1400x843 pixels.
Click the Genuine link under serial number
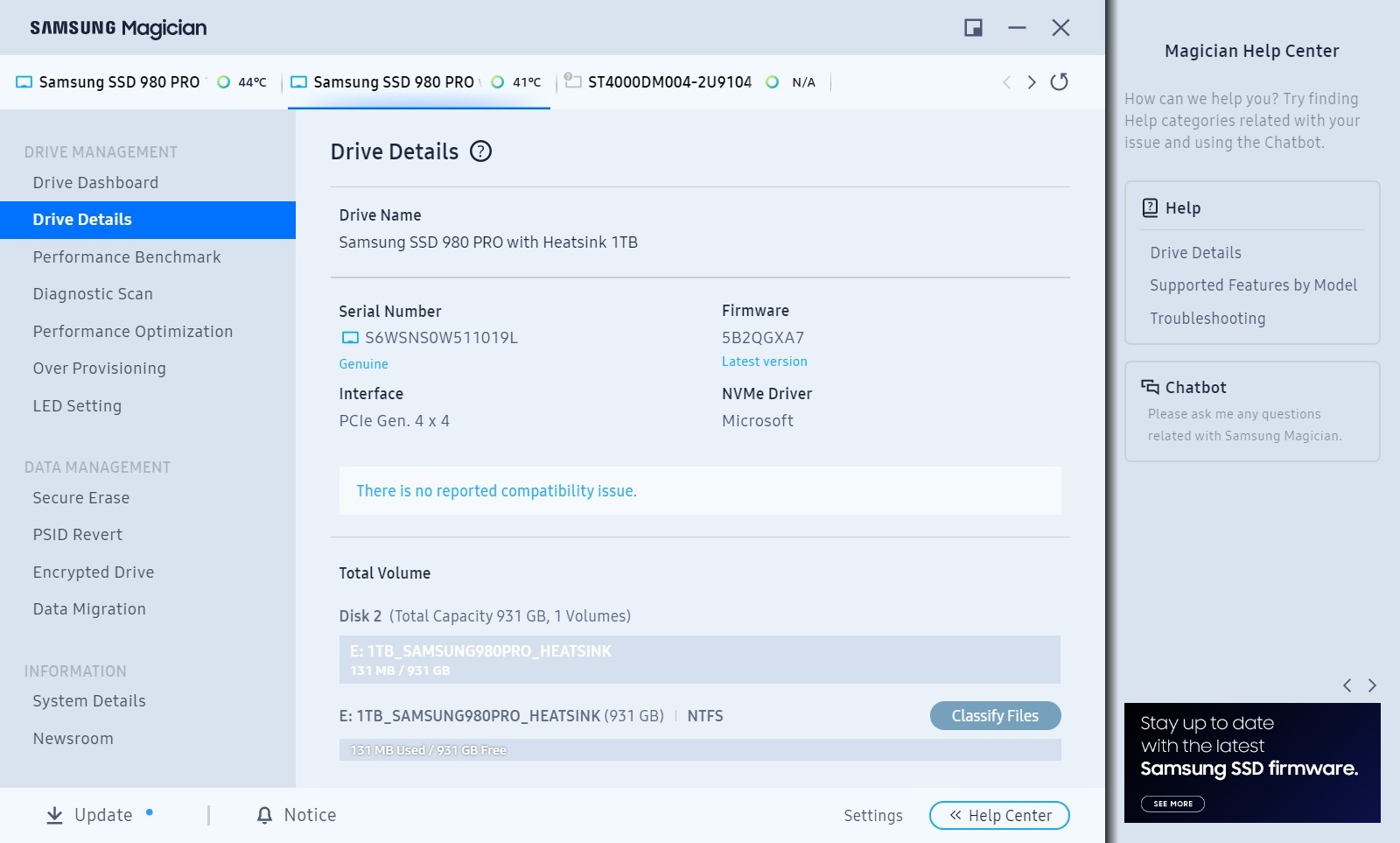tap(363, 364)
